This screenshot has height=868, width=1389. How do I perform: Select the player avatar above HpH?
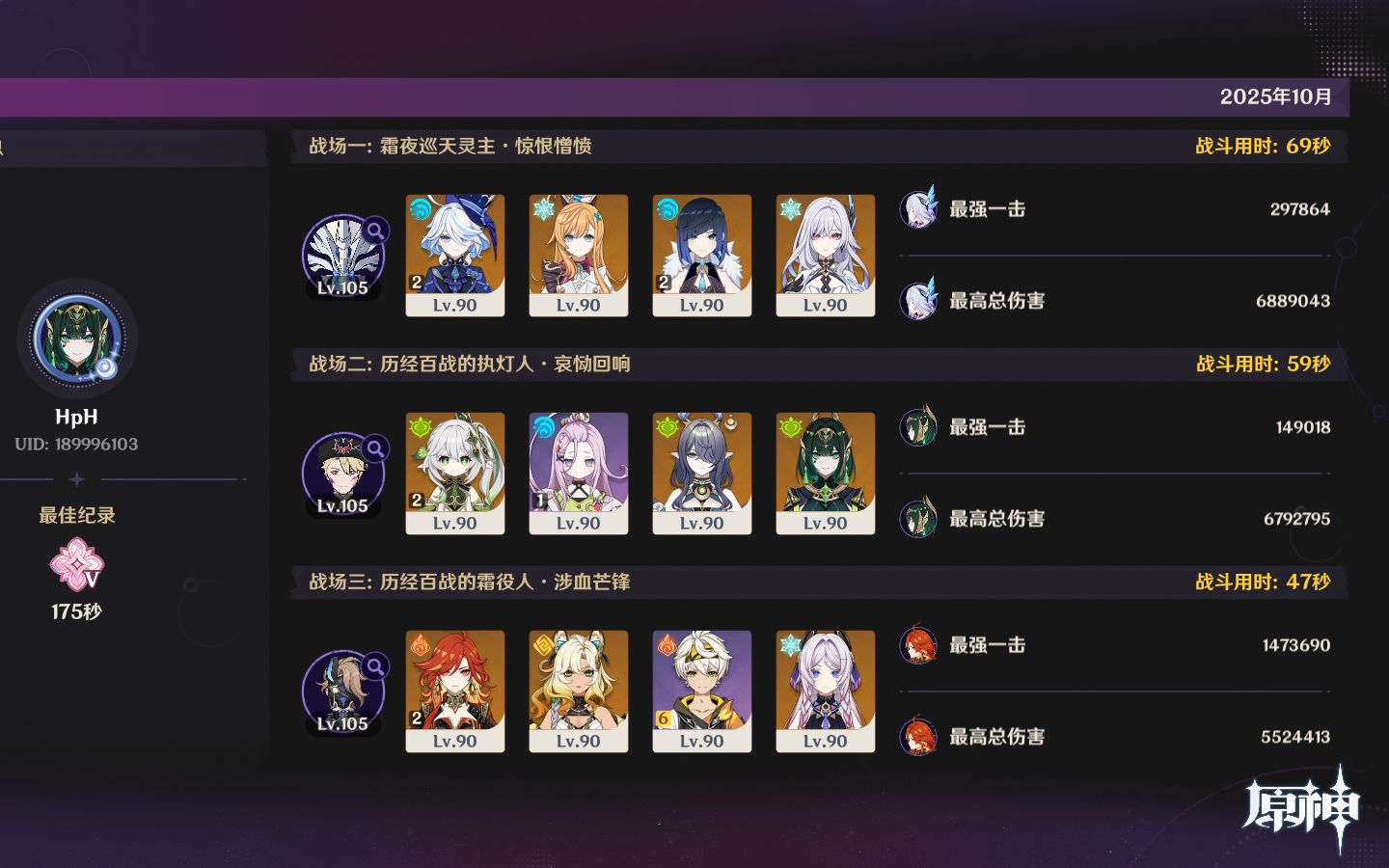click(77, 339)
